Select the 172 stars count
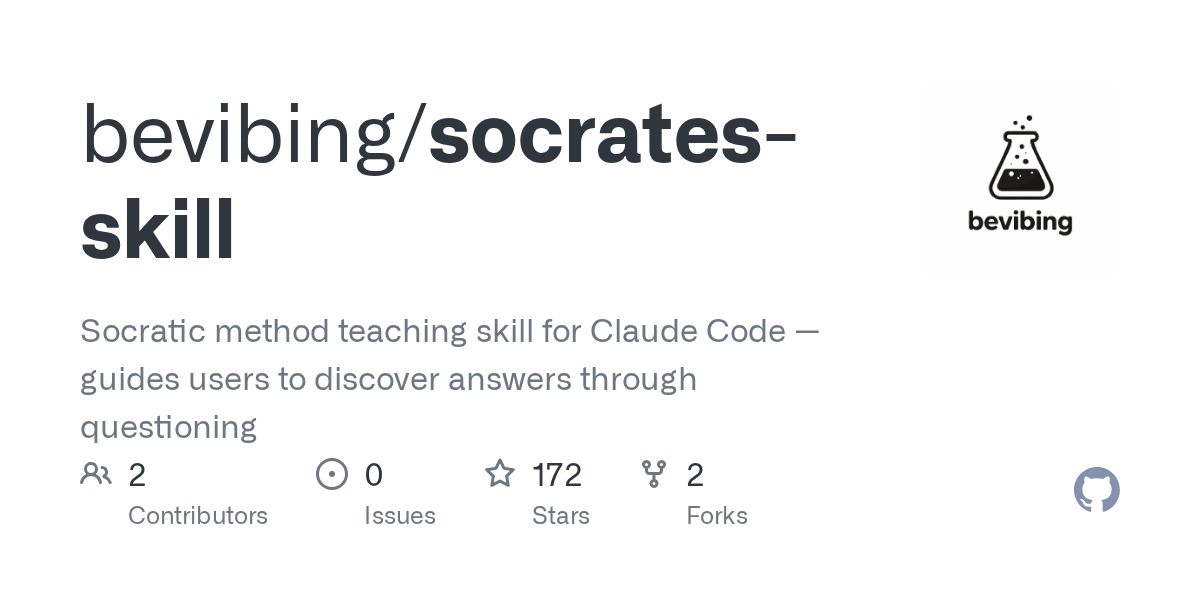Viewport: 1200px width, 600px height. coord(557,475)
